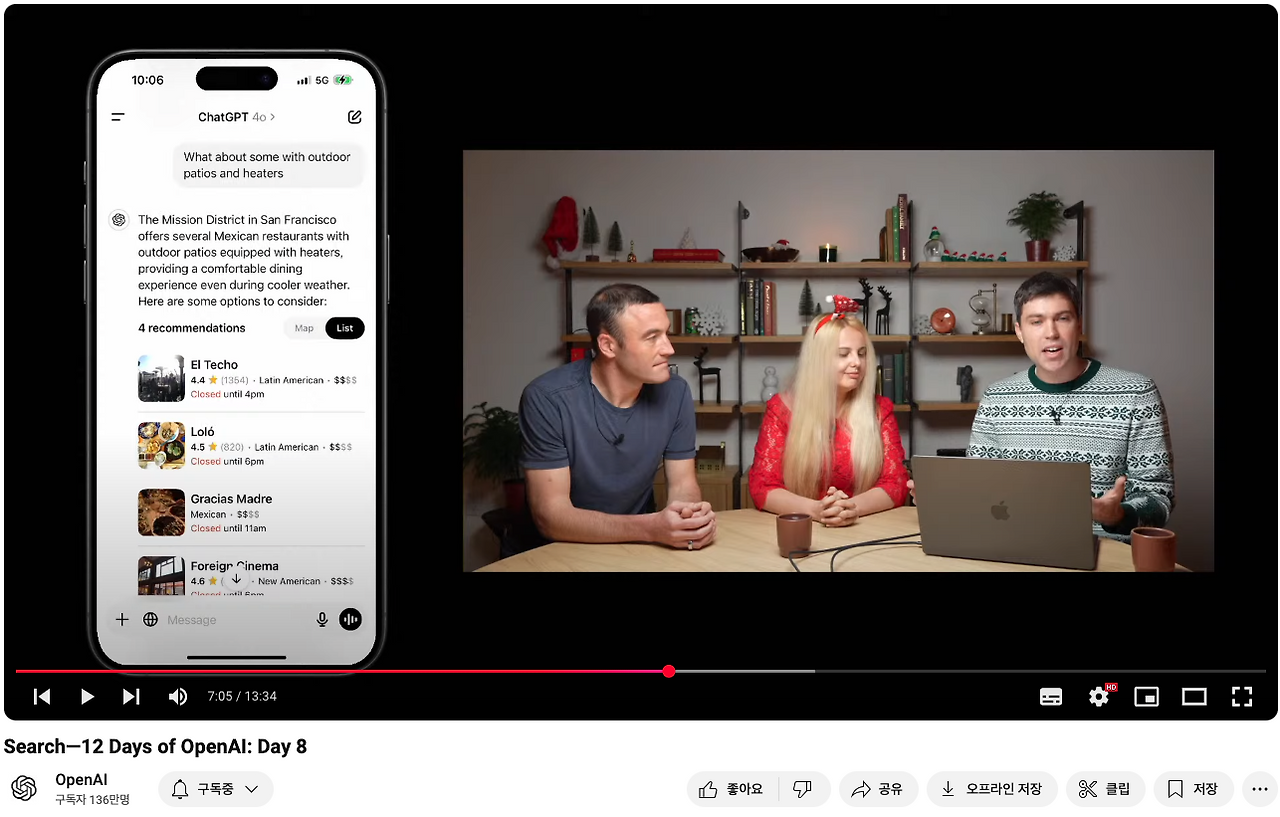
Task: Click the New American label for Foreign Cinema
Action: pos(289,581)
